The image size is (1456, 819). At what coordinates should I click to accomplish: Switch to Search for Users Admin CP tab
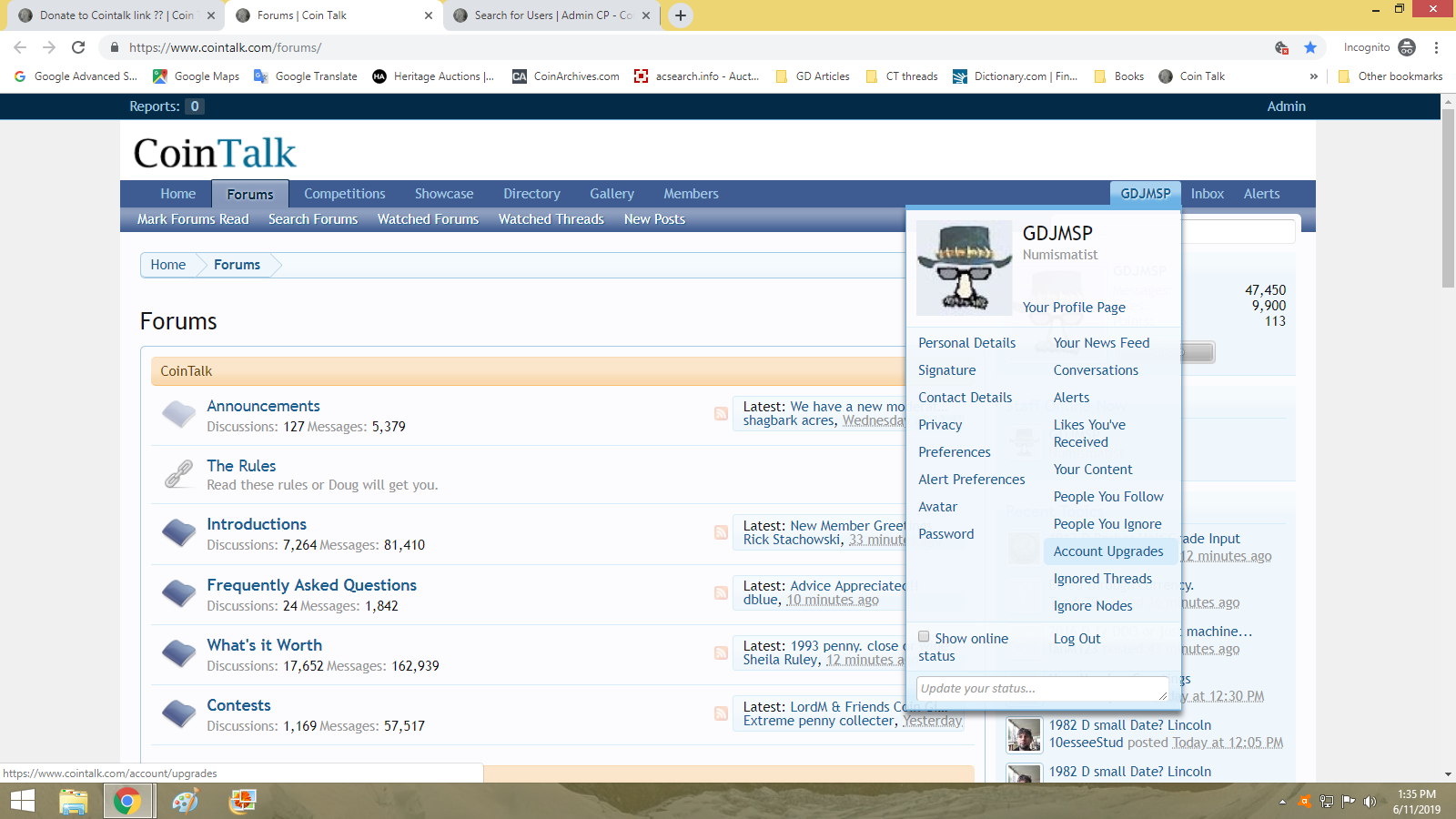click(x=552, y=15)
